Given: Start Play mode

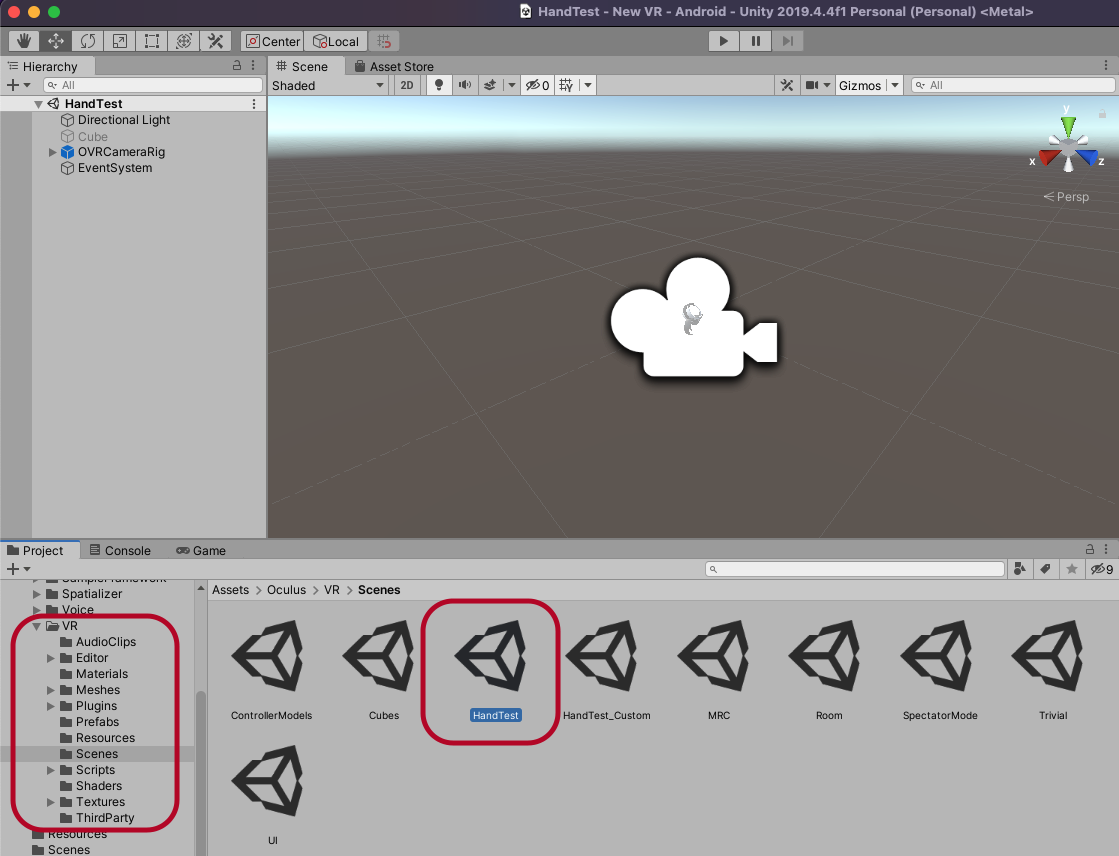Looking at the screenshot, I should pos(724,41).
